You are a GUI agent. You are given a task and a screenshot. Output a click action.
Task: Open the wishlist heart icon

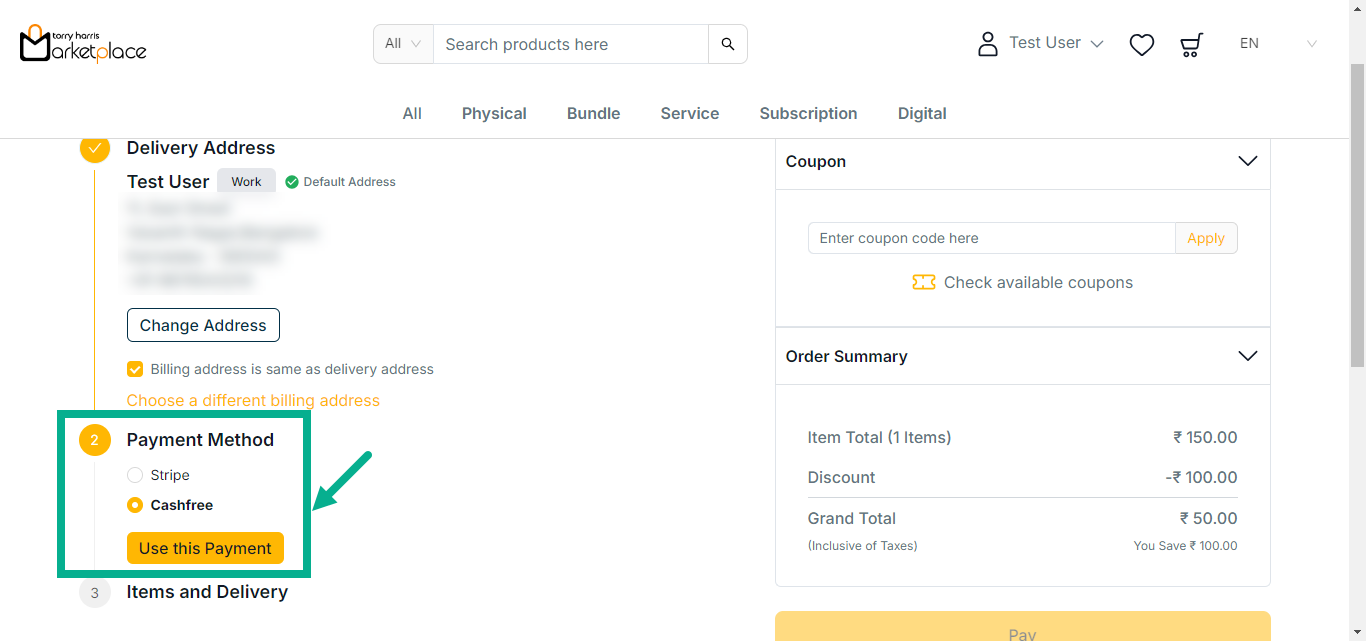(1141, 44)
